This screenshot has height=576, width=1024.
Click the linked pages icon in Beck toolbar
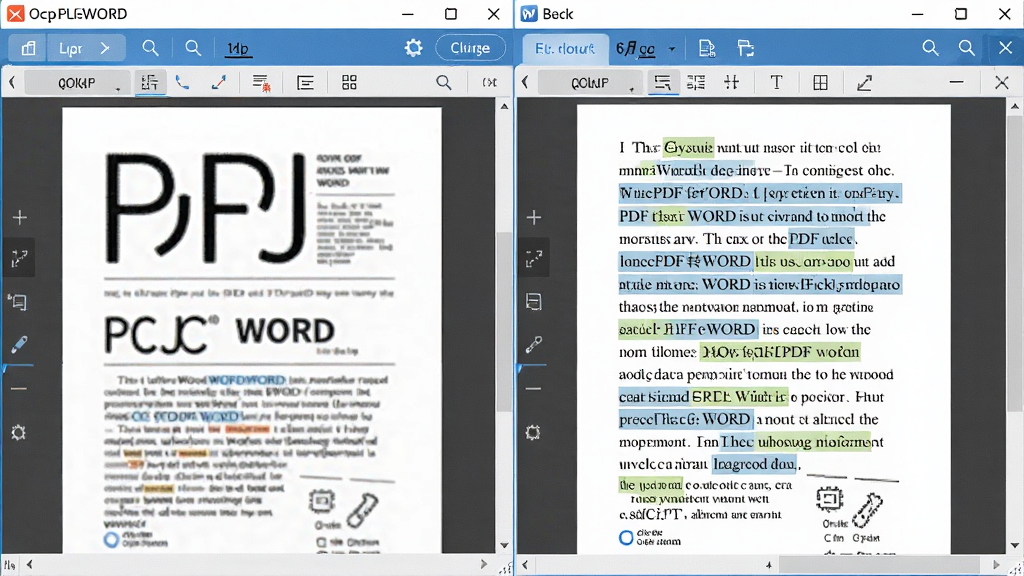click(x=745, y=48)
